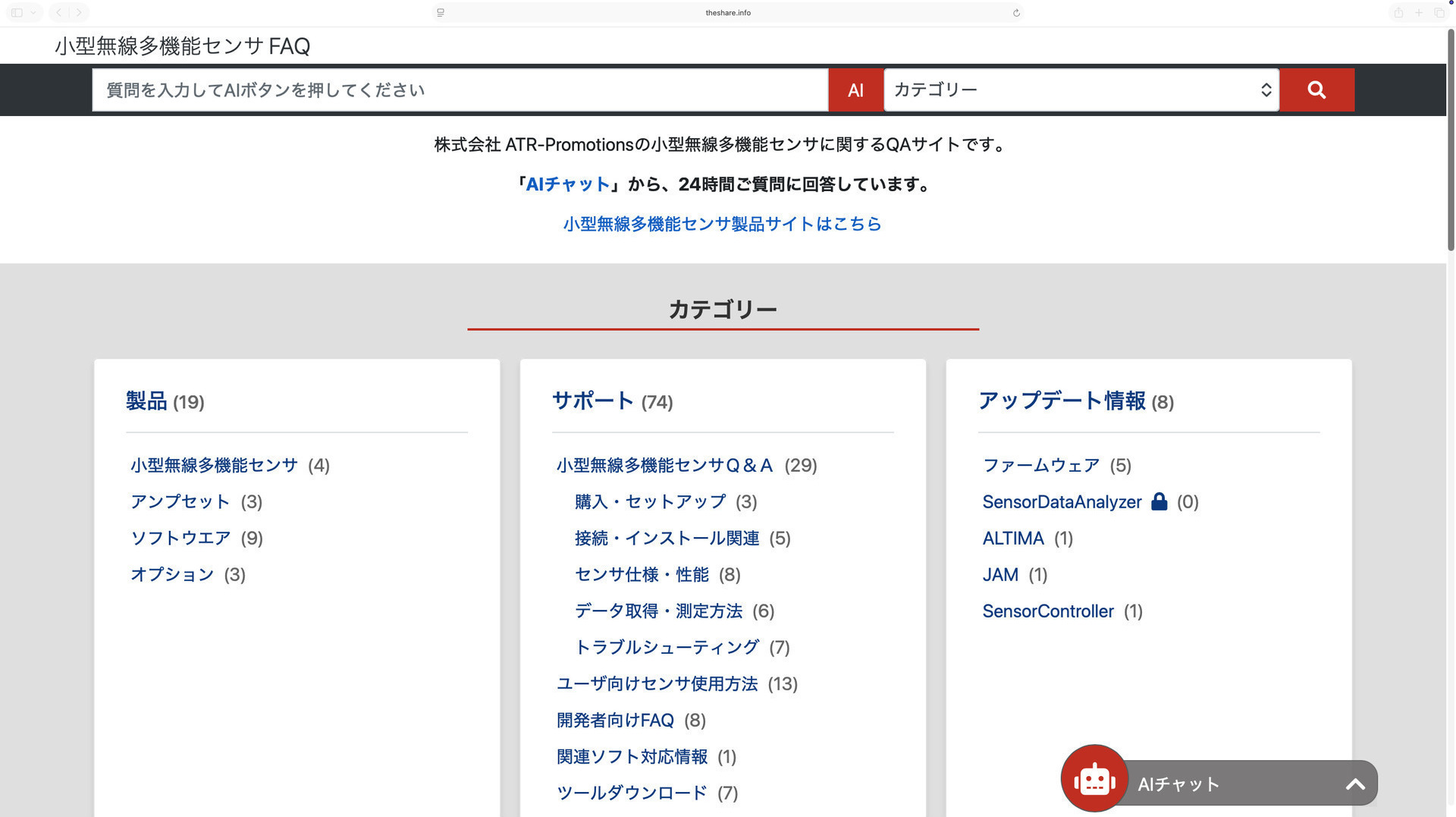Click the question input field
This screenshot has width=1456, height=817.
(460, 90)
